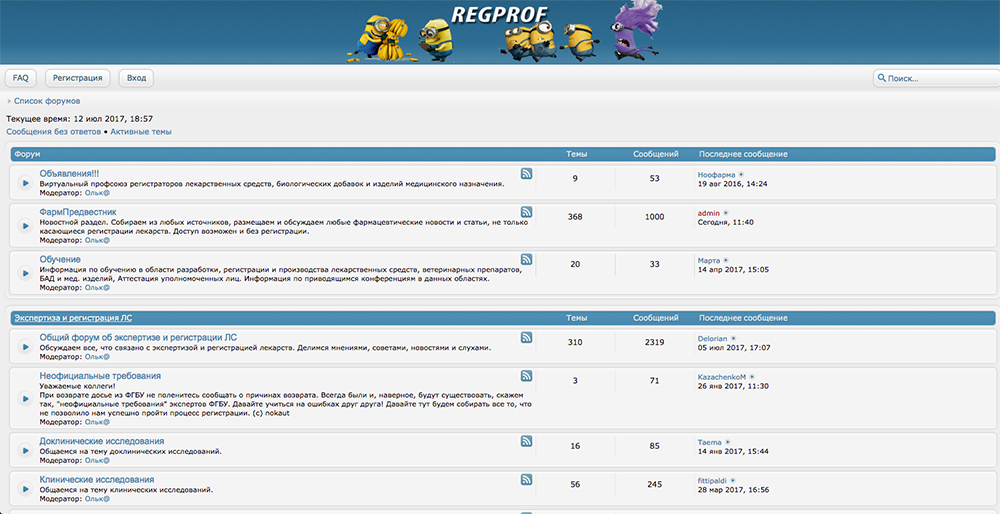The height and width of the screenshot is (514, 1000).
Task: Open RSS feed for Общий форум об экспертизе
Action: [526, 337]
